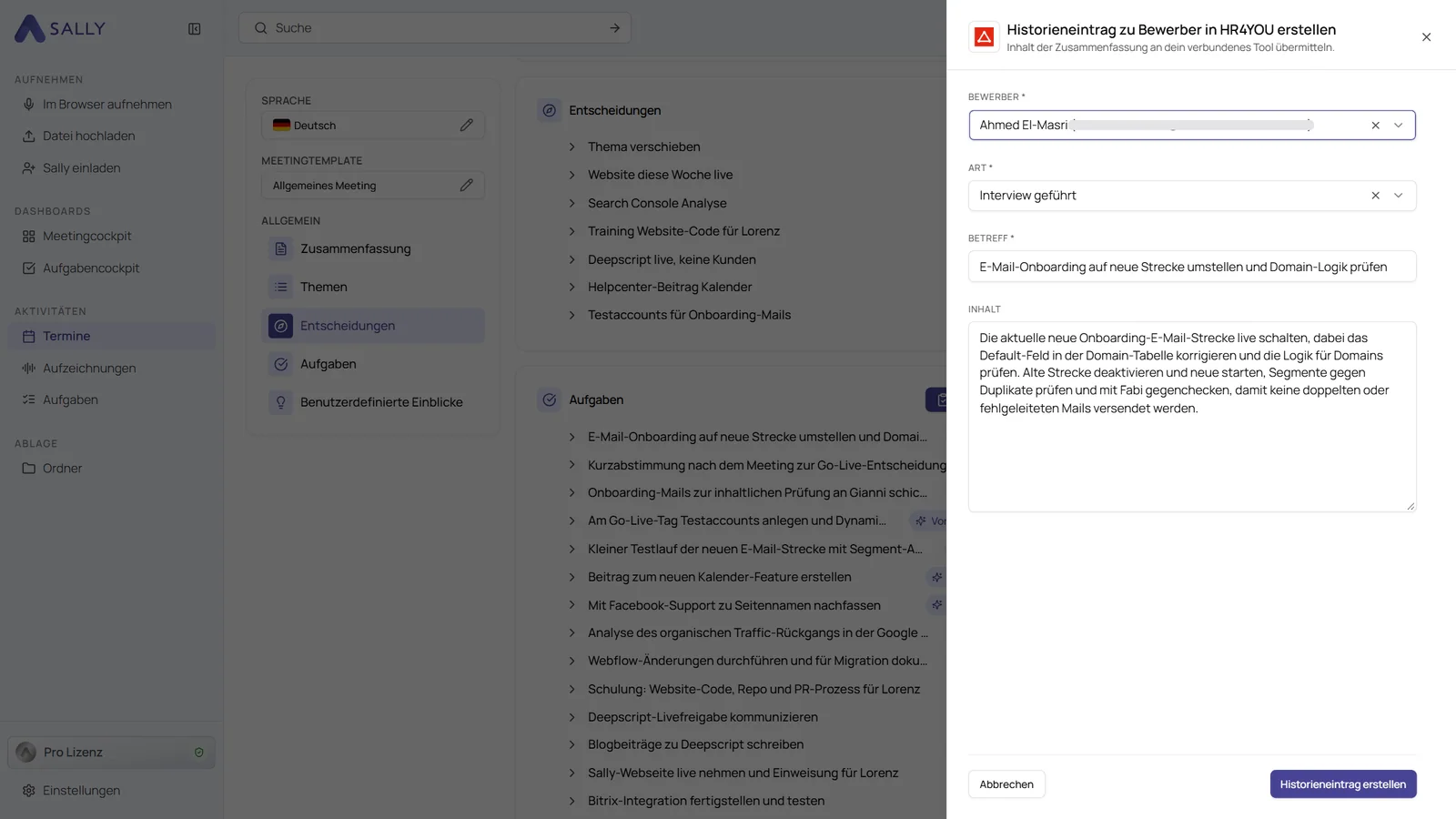Clear the Art field selection
Viewport: 1456px width, 819px height.
pos(1375,196)
